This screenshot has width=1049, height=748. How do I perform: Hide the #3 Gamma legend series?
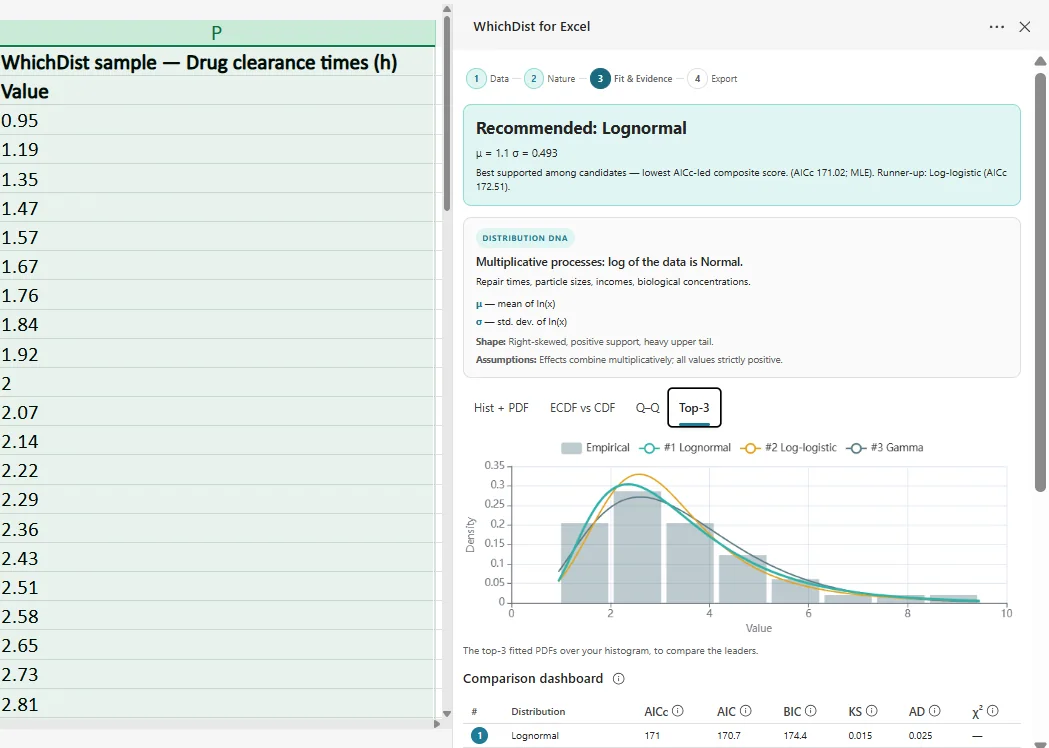884,448
